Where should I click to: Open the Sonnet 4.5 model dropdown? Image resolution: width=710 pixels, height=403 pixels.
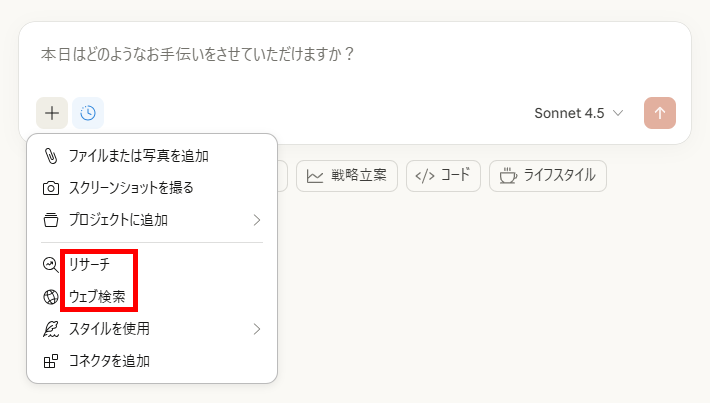579,113
